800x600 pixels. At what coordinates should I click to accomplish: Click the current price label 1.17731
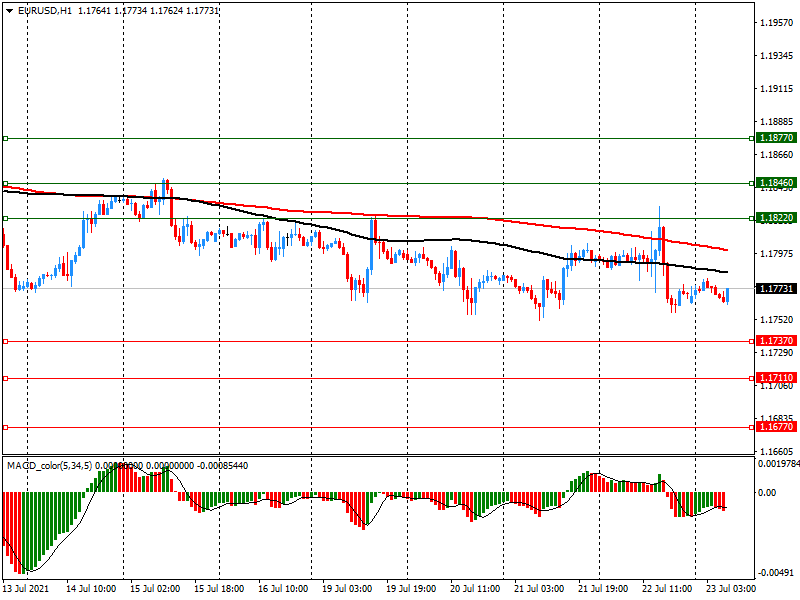coord(777,289)
